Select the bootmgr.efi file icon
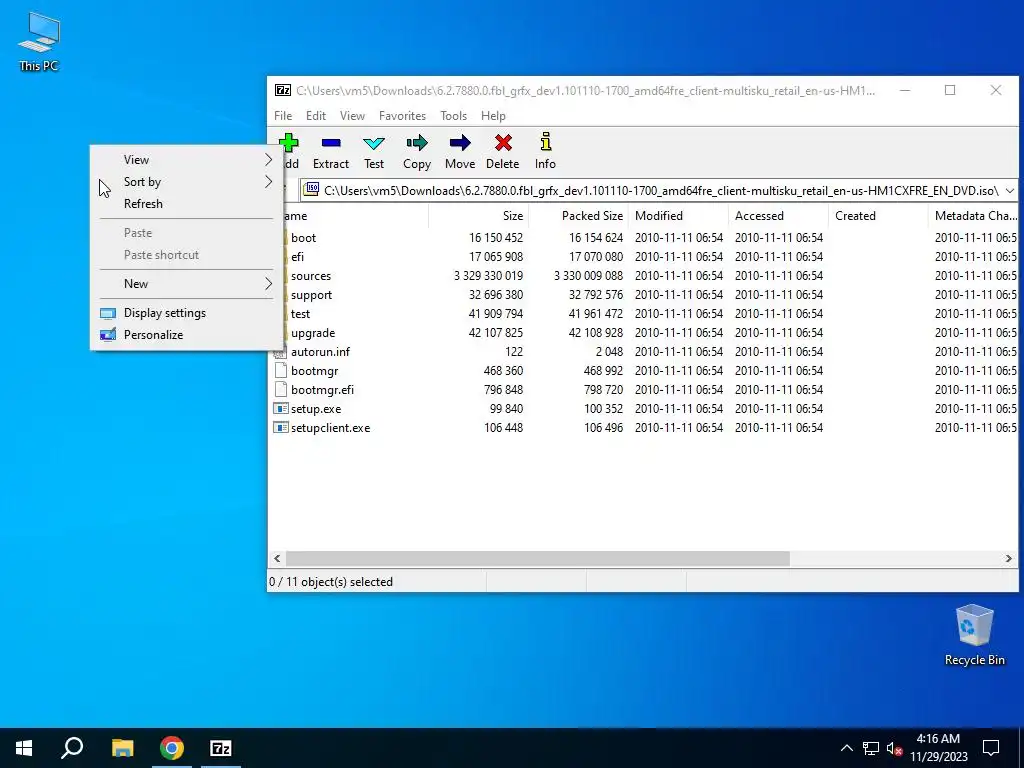The image size is (1024, 768). (280, 389)
